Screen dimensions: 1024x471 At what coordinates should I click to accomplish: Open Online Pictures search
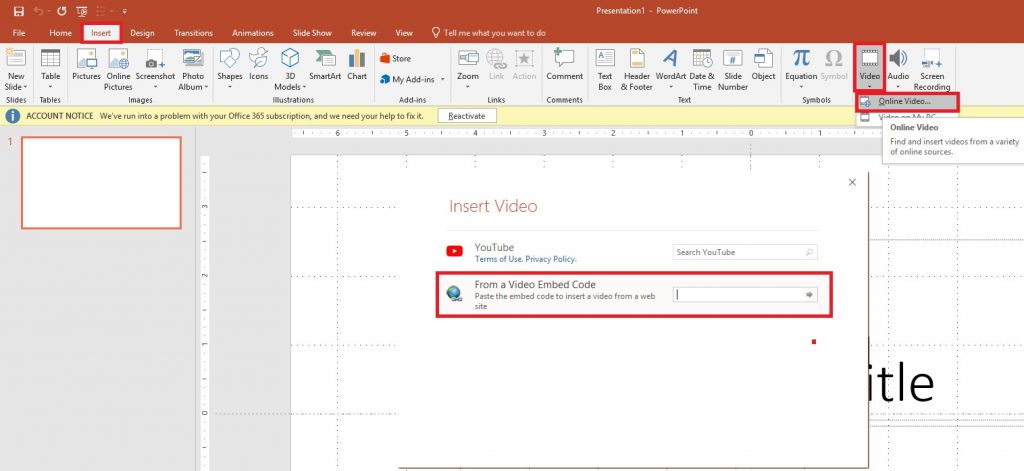pyautogui.click(x=118, y=69)
